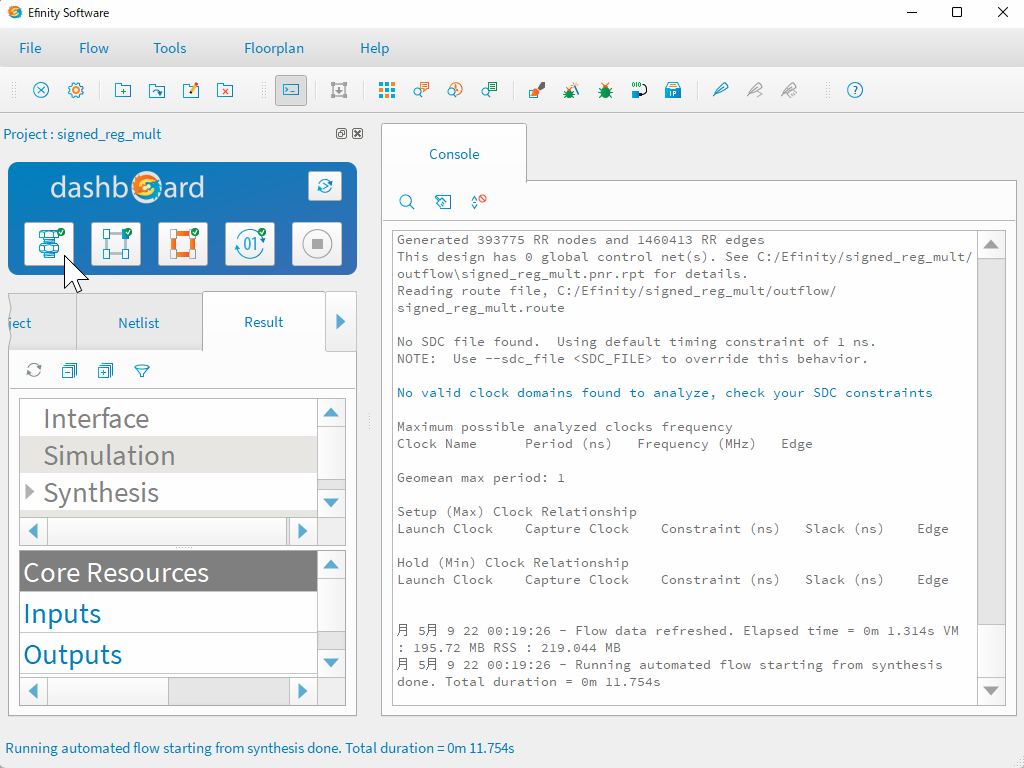The width and height of the screenshot is (1024, 768).
Task: Click the second gray pen icon
Action: tap(789, 90)
